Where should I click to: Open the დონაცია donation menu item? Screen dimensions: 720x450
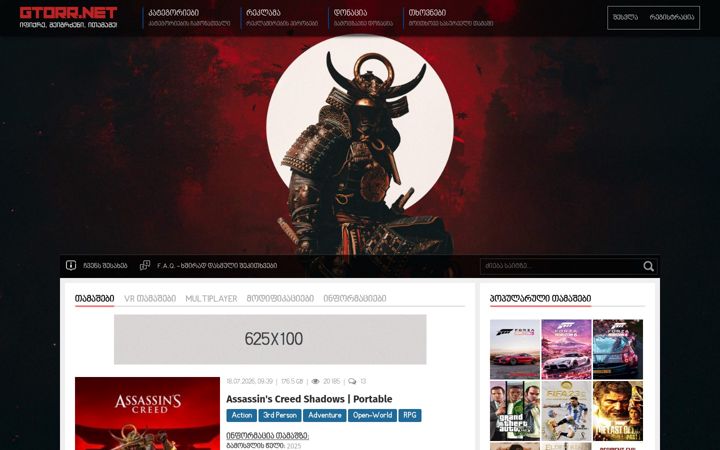(350, 13)
